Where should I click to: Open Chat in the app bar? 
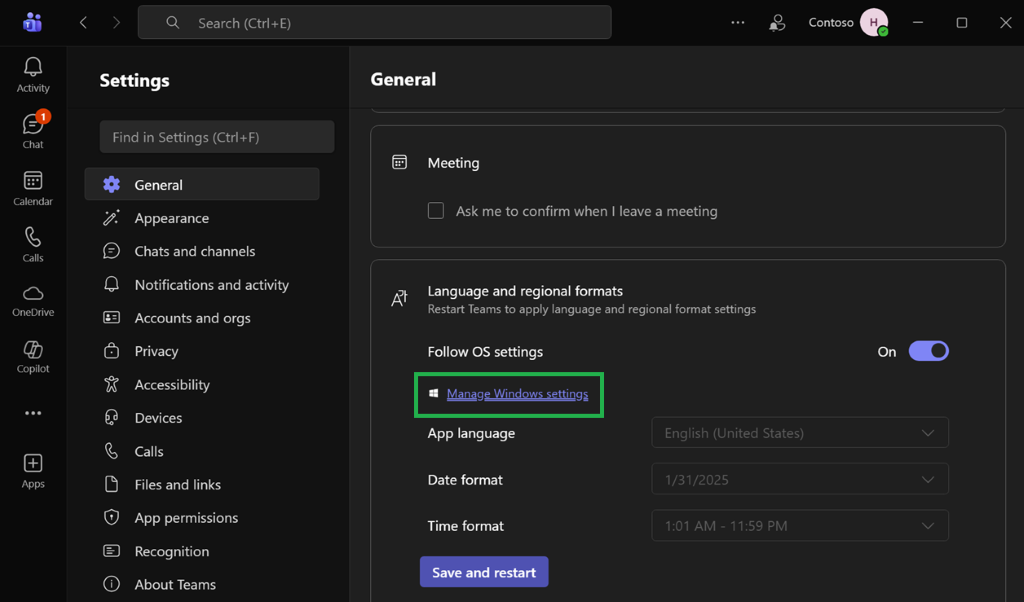point(33,130)
